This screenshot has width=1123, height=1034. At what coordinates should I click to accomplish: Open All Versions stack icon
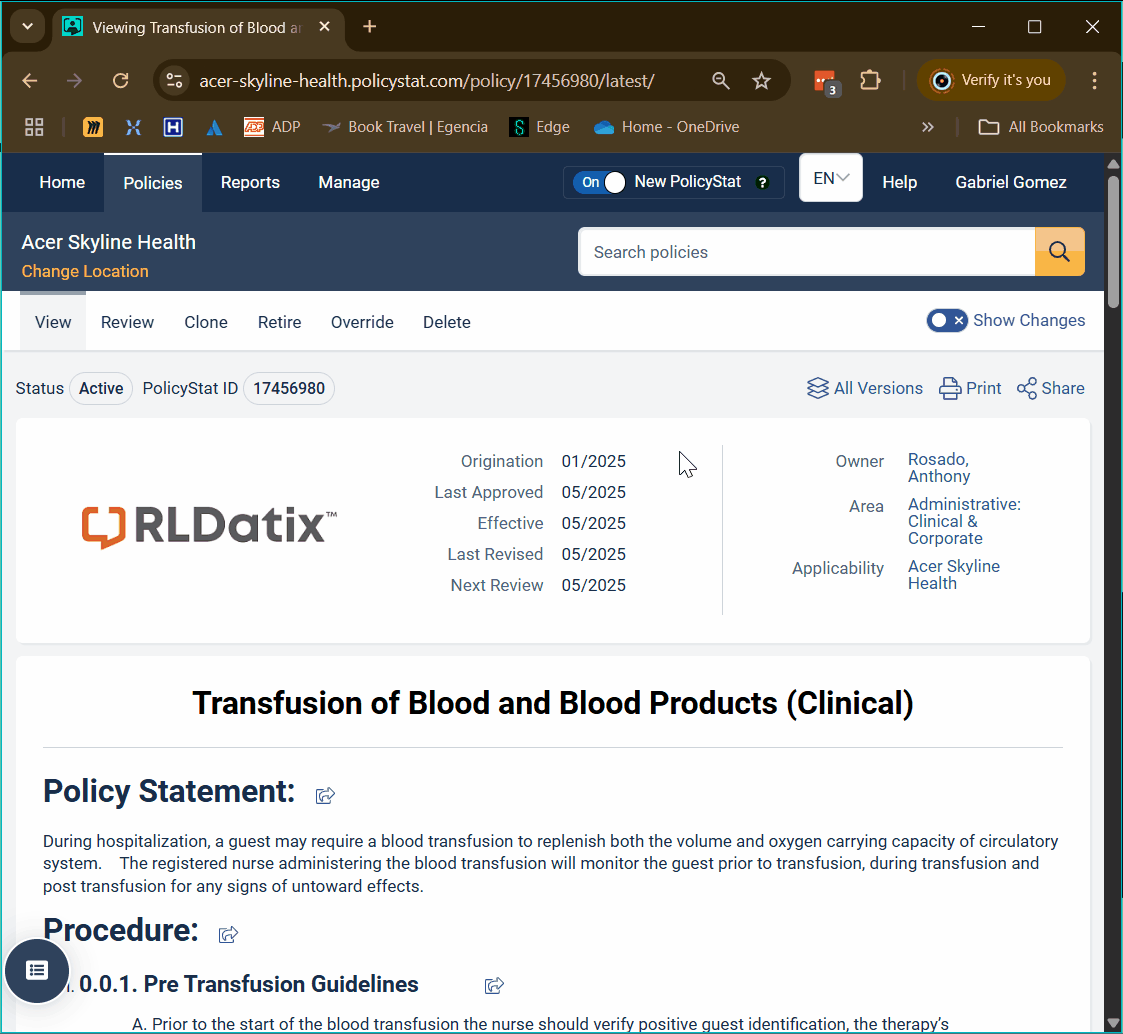817,388
